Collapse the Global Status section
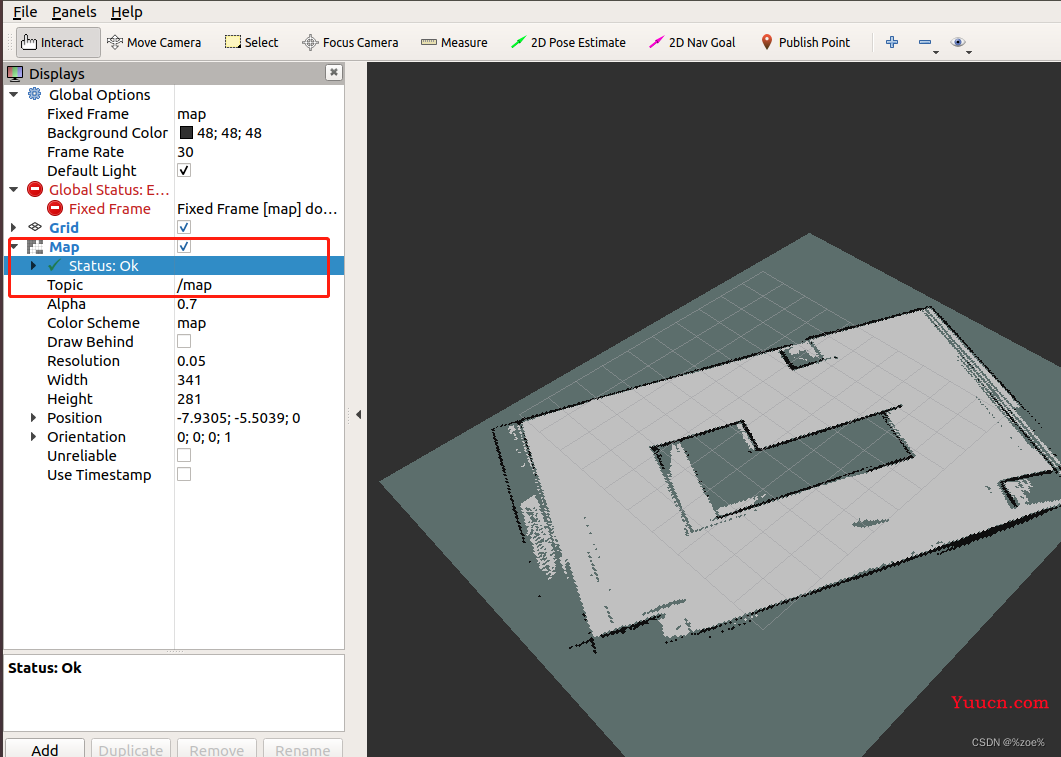 pyautogui.click(x=14, y=189)
